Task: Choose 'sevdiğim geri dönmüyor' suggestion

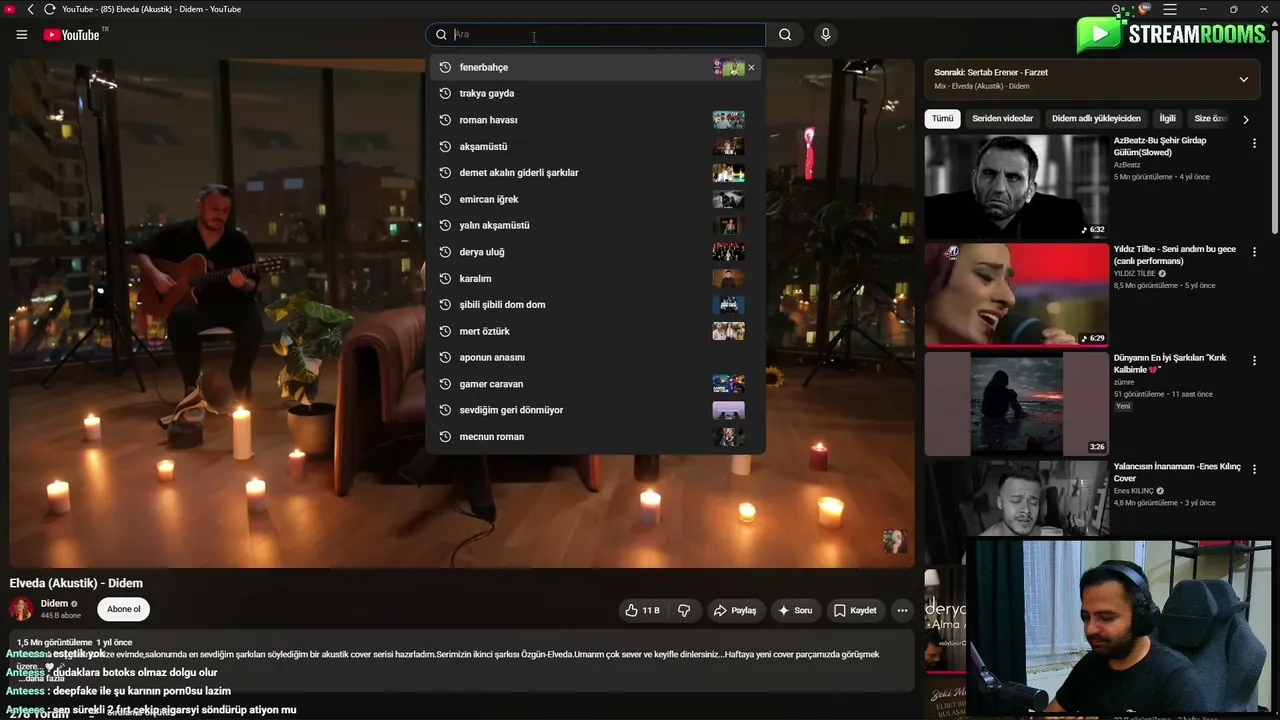Action: pyautogui.click(x=596, y=410)
